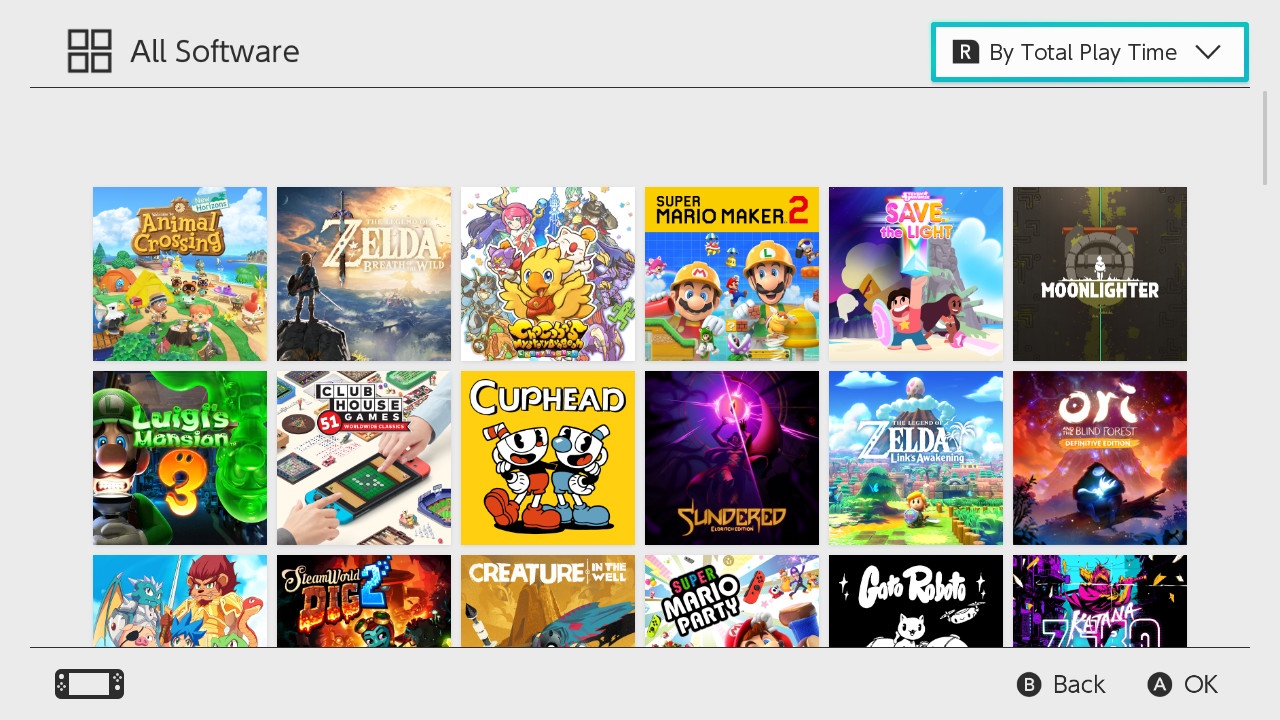Open Animal Crossing New Horizons game tile
1280x720 pixels.
point(180,274)
